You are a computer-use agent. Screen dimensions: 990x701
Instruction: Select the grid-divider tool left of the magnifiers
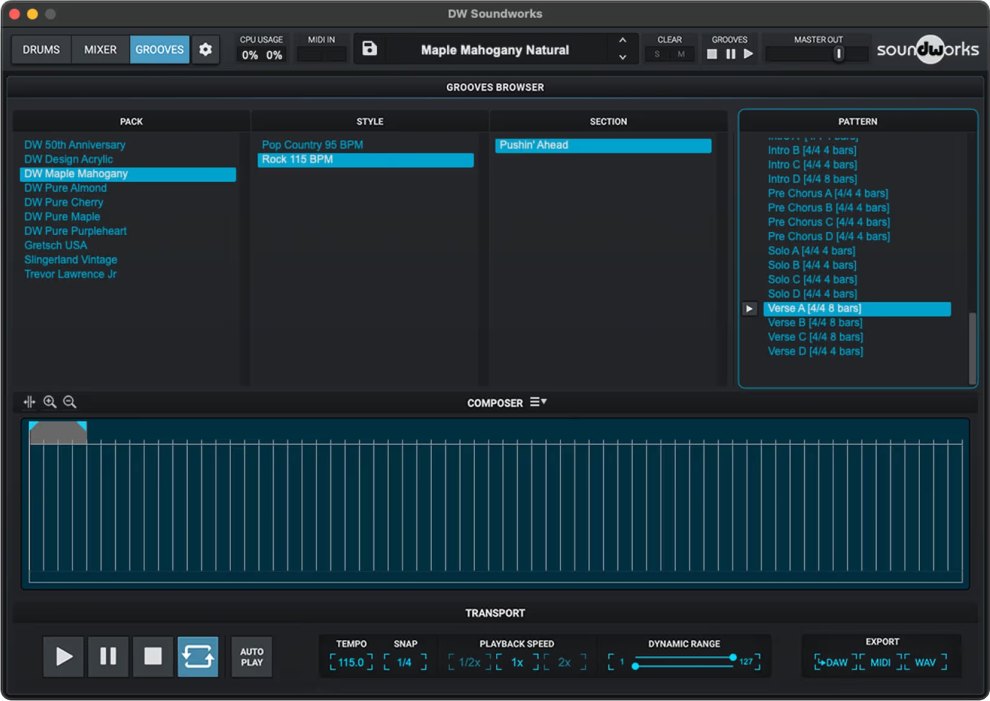29,402
